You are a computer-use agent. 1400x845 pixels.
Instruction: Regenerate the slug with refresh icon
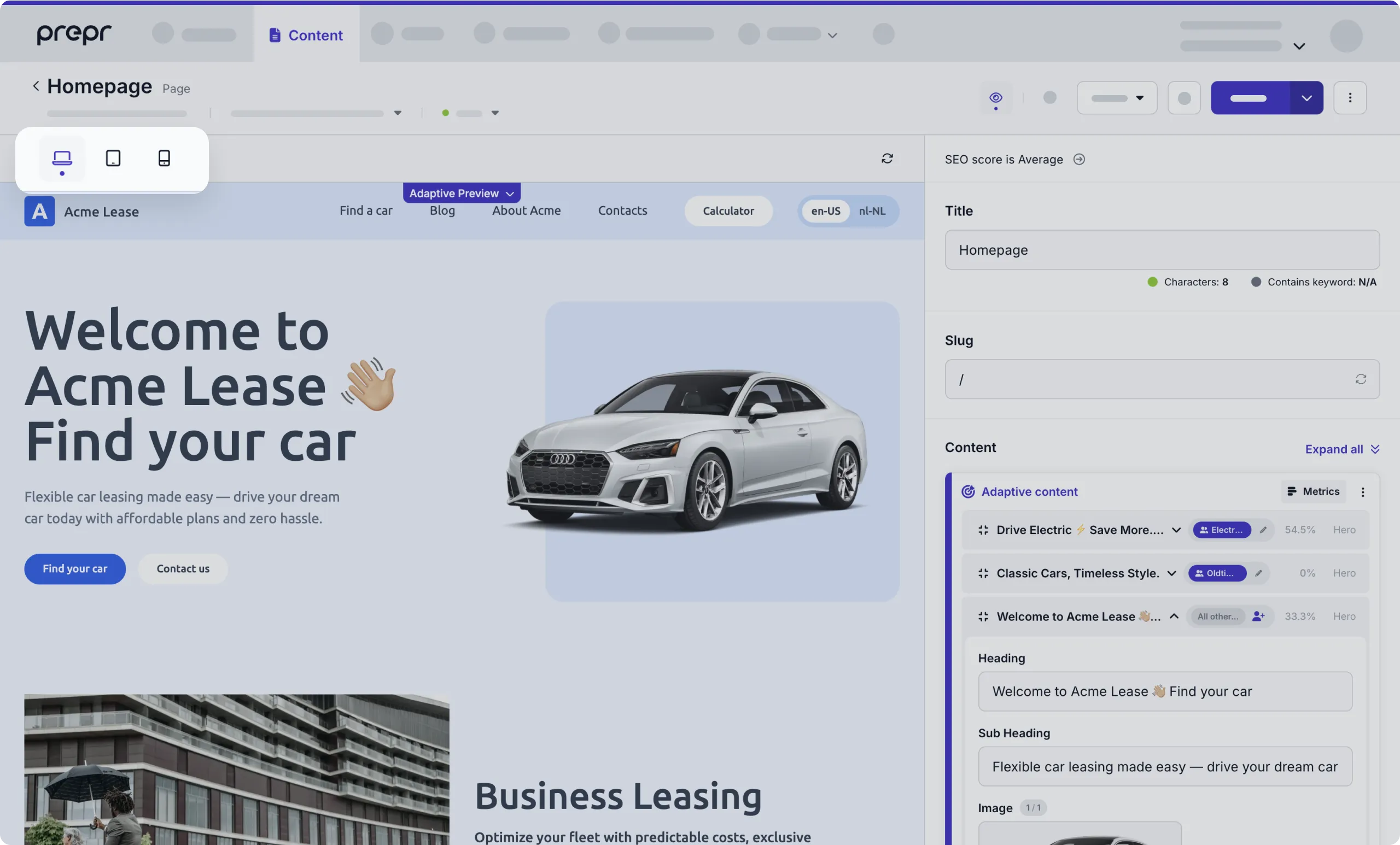1361,379
